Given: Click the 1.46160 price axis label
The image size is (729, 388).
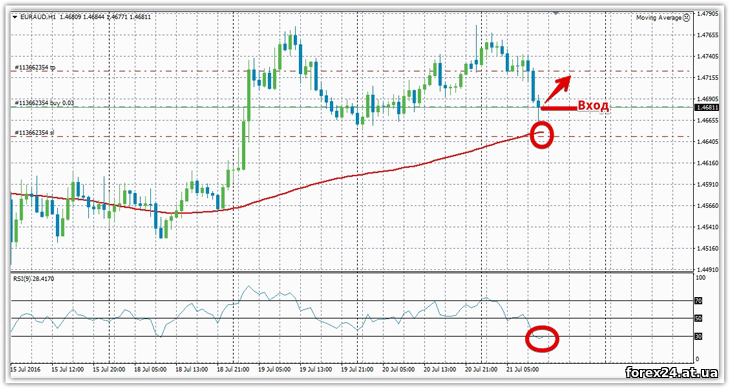Looking at the screenshot, I should coord(708,163).
